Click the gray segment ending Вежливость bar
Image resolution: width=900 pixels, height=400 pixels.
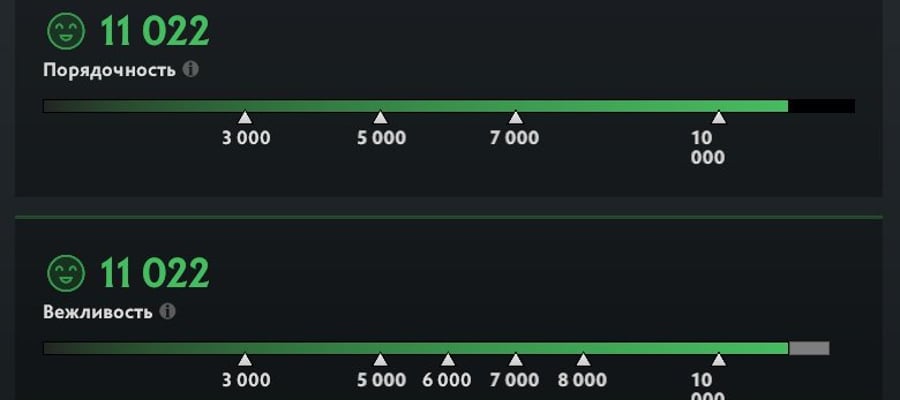tap(809, 348)
